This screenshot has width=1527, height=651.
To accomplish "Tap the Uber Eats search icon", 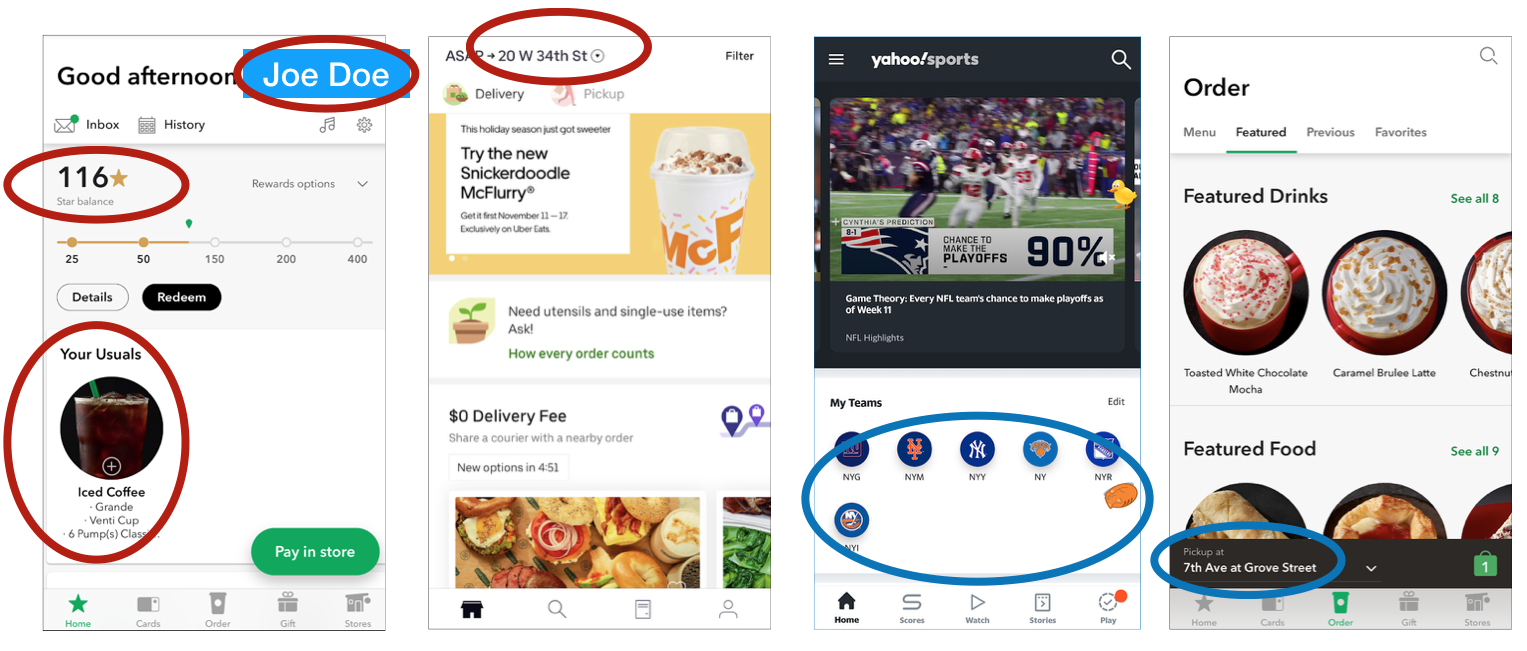I will click(x=557, y=608).
